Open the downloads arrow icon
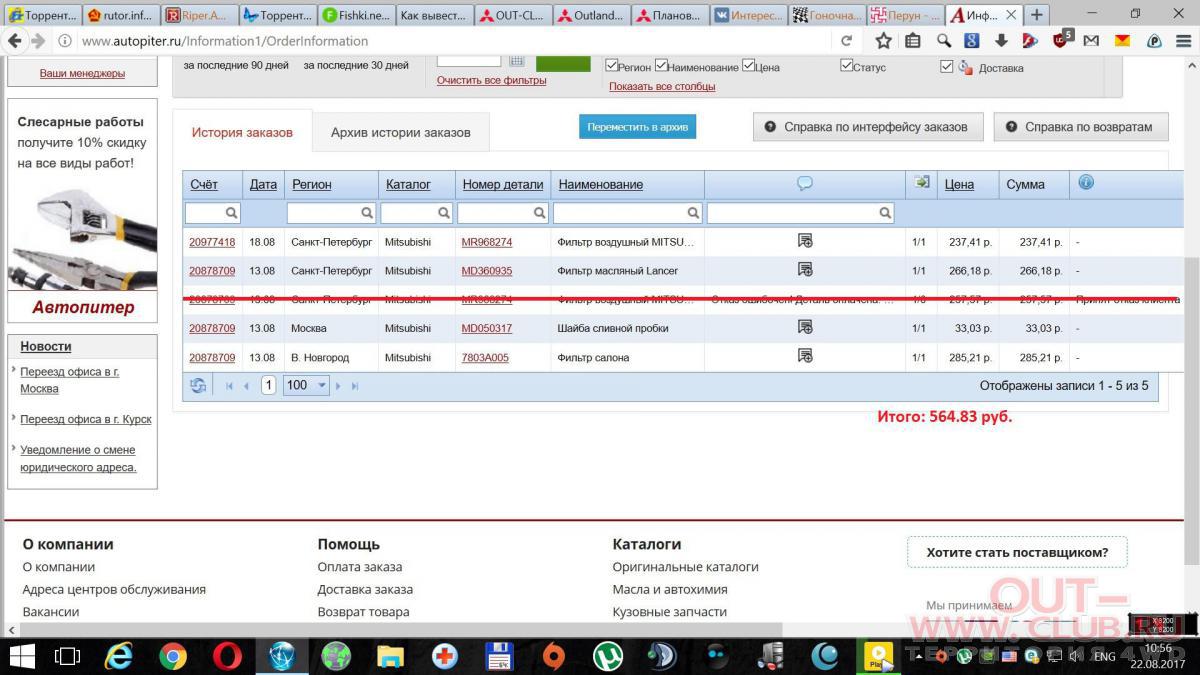Viewport: 1200px width, 675px height. click(1001, 41)
